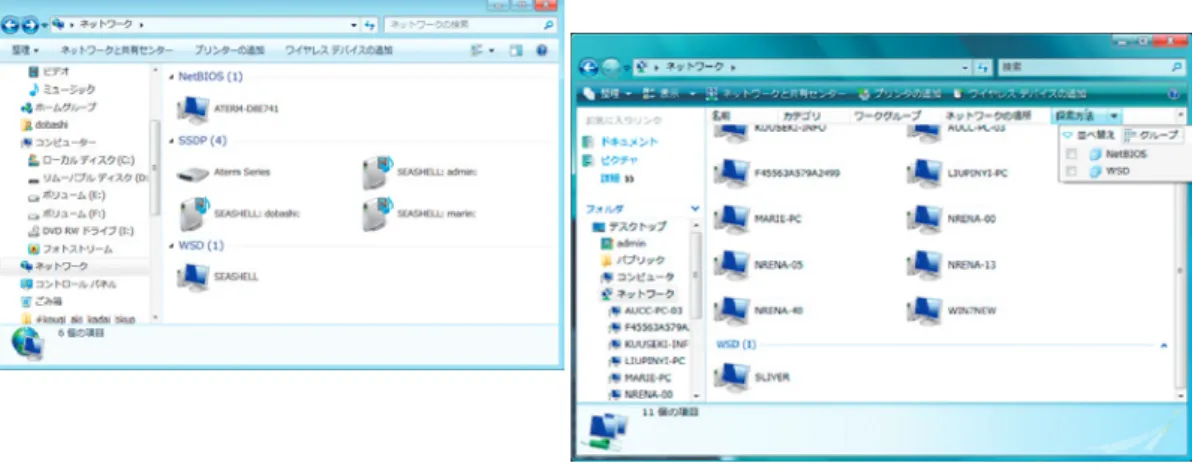Open 整理 dropdown in left window
1192x469 pixels.
[x=26, y=50]
